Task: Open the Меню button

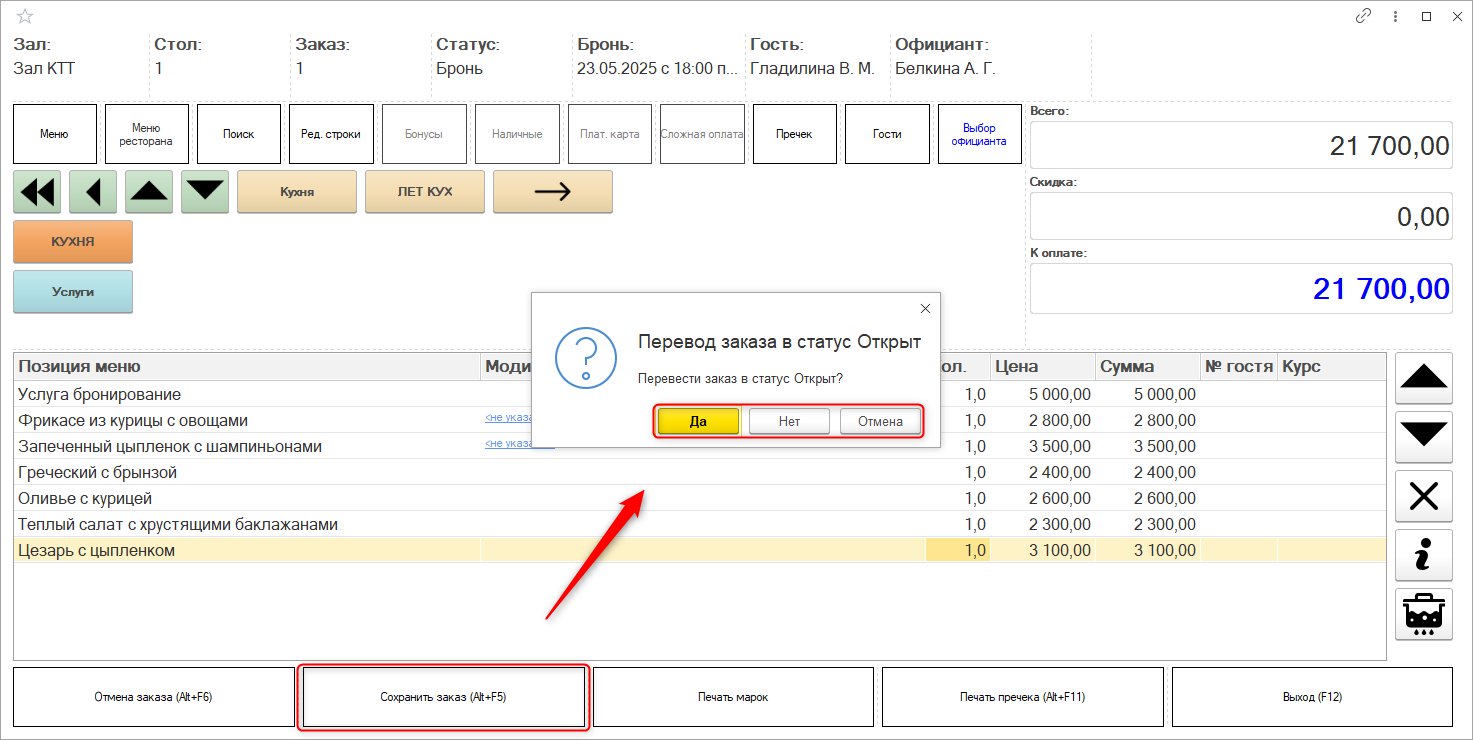Action: click(55, 134)
